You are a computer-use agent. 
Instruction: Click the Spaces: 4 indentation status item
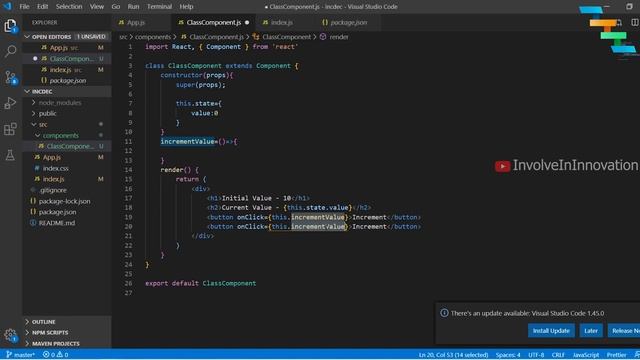coord(508,355)
